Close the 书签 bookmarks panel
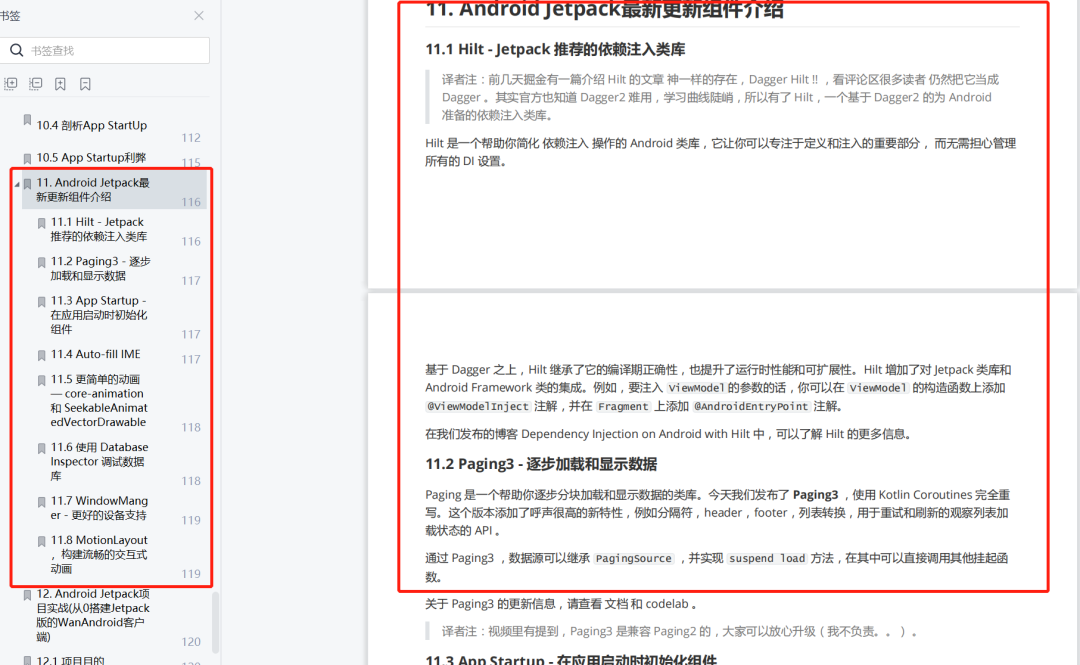 (198, 15)
